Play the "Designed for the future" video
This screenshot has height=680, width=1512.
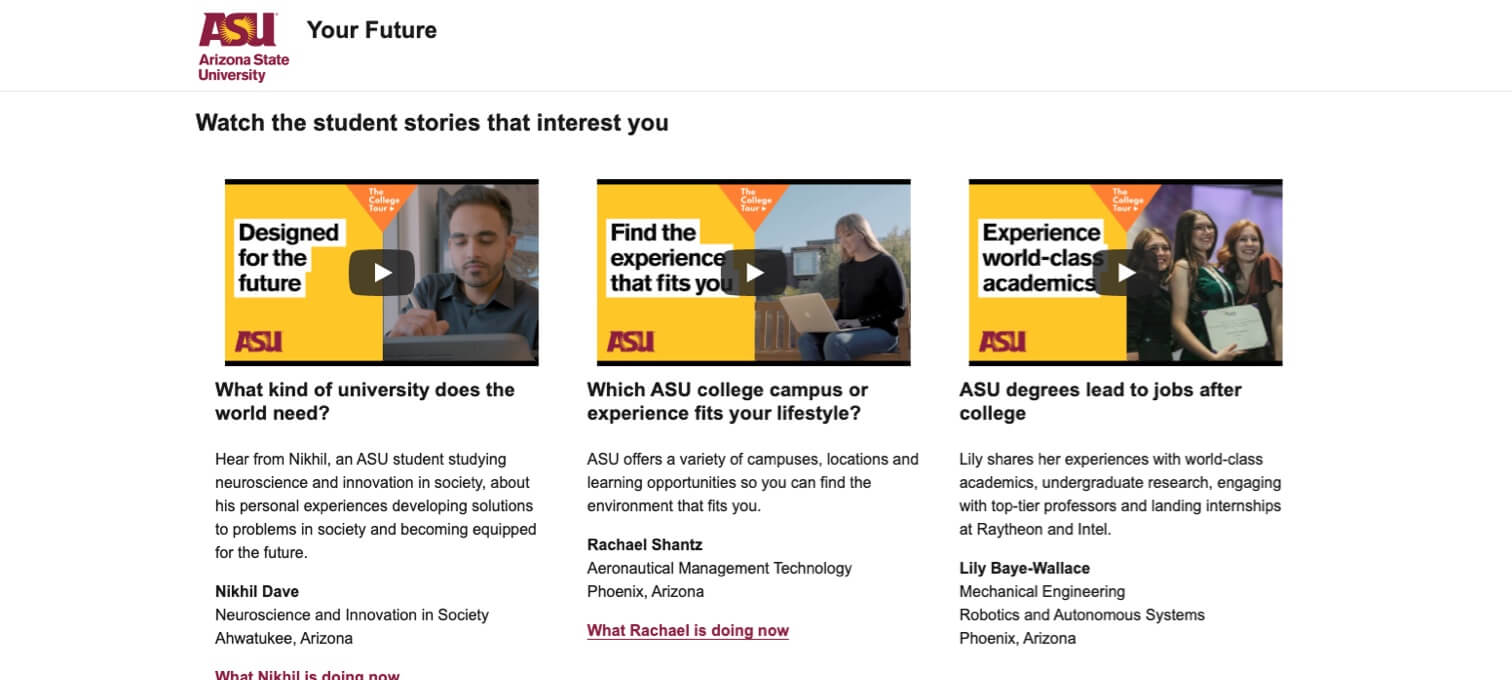pyautogui.click(x=381, y=272)
